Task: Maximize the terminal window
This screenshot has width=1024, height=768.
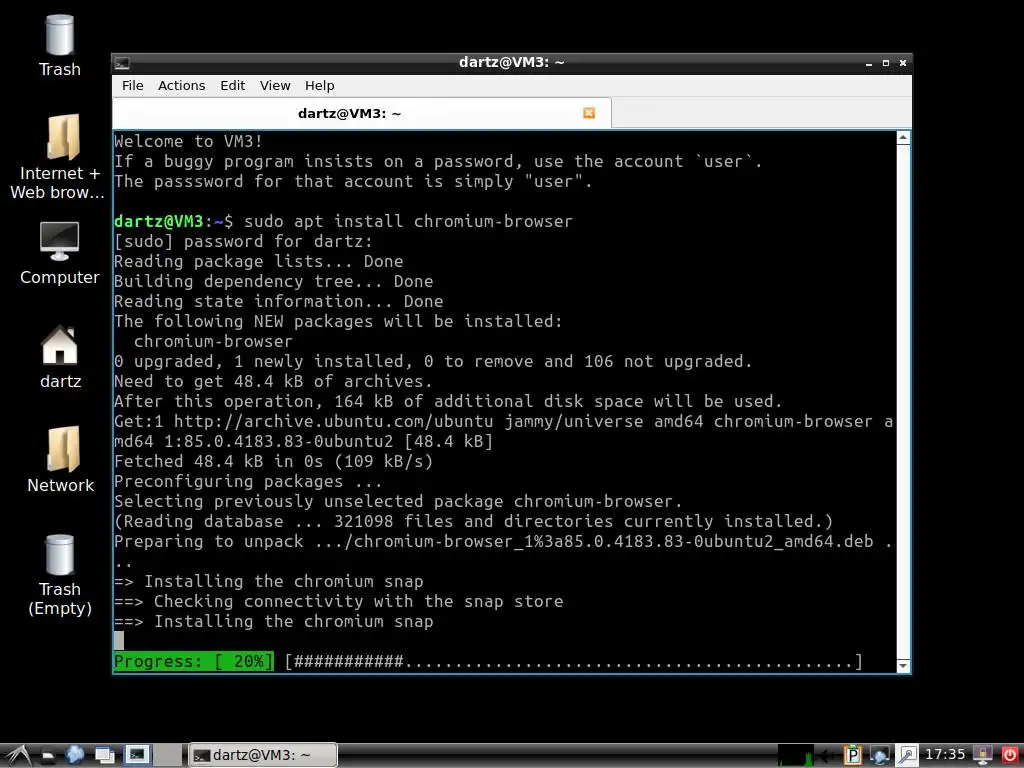Action: 886,63
